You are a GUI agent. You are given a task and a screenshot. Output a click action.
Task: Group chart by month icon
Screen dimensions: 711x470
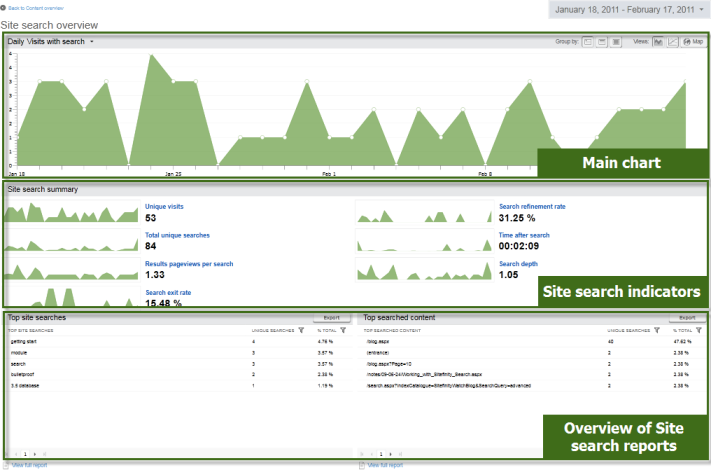[615, 42]
